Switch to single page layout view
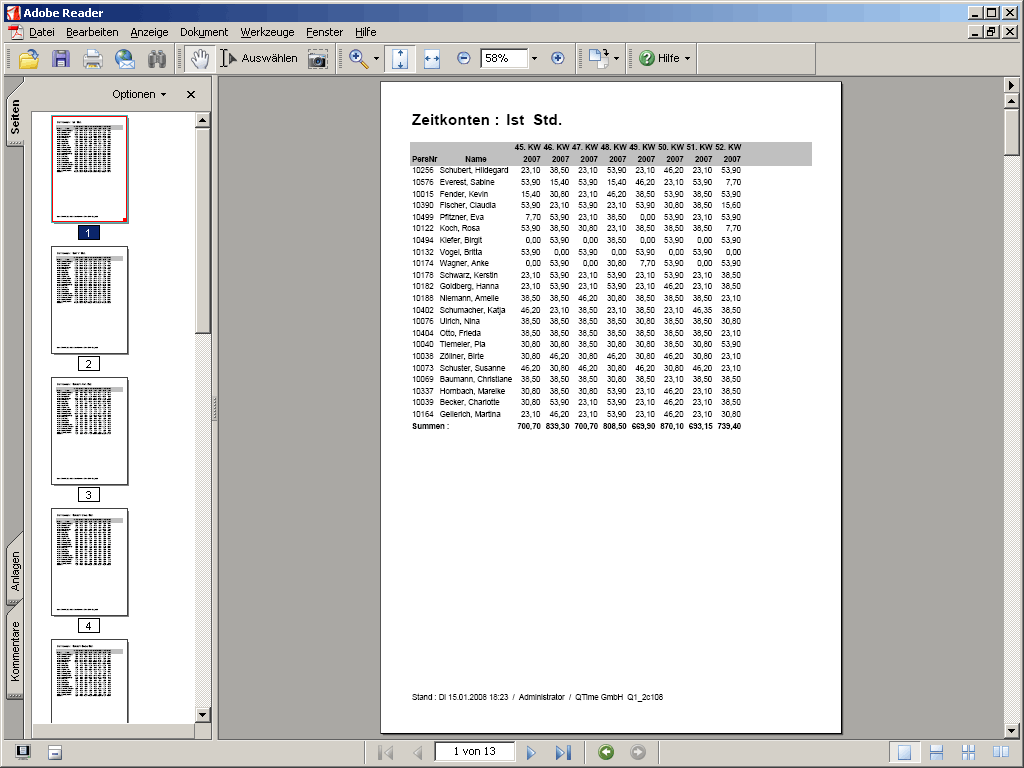This screenshot has width=1024, height=768. [904, 753]
